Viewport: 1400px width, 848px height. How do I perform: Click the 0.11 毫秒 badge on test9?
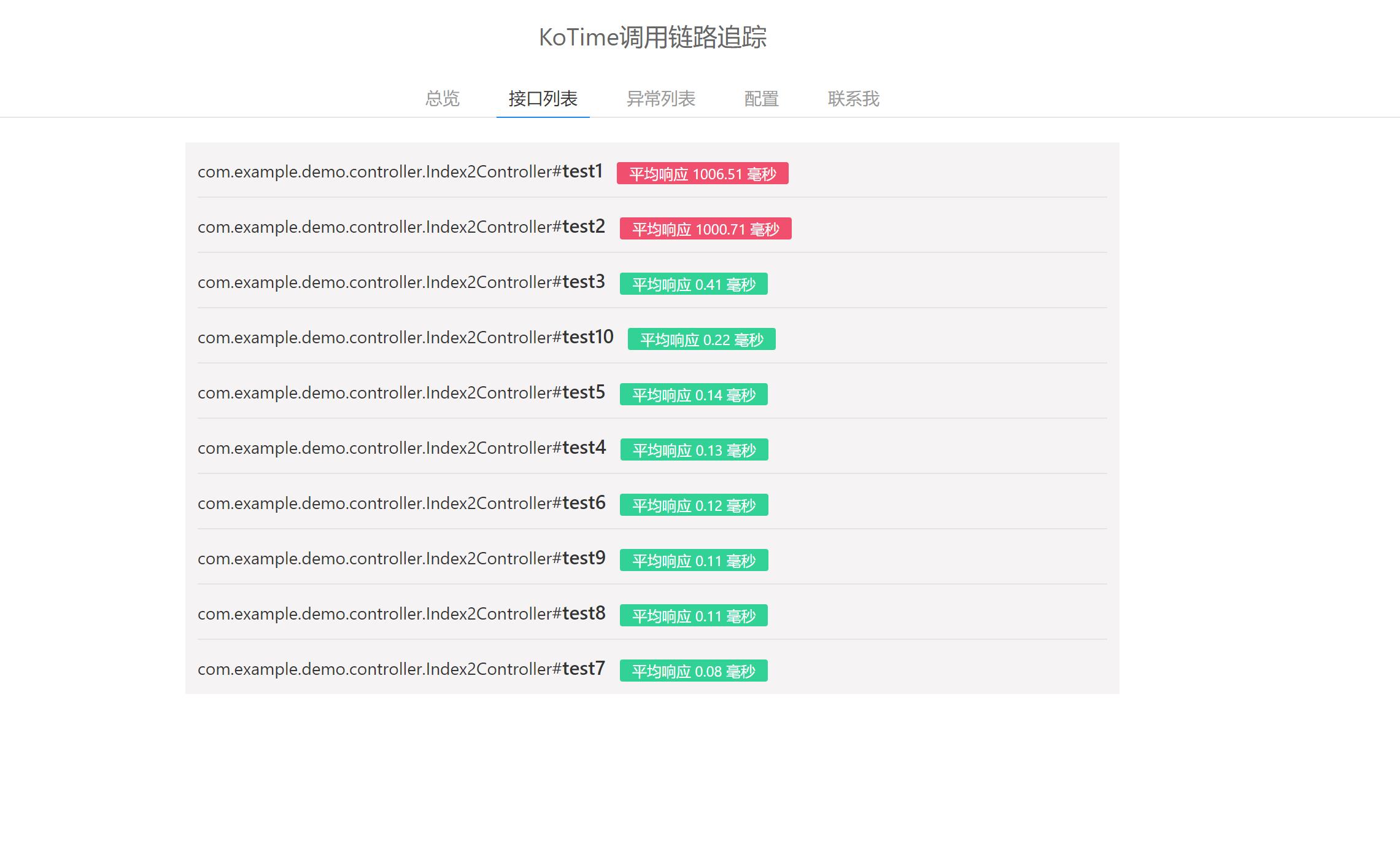coord(694,560)
